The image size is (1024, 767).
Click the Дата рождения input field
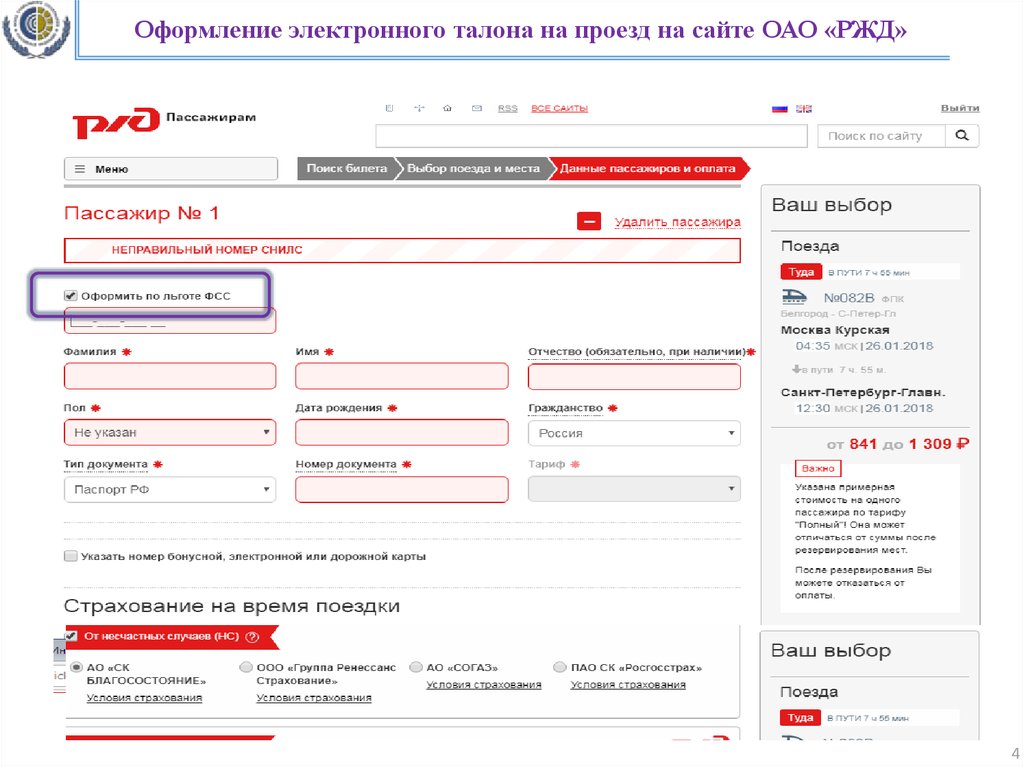[402, 432]
